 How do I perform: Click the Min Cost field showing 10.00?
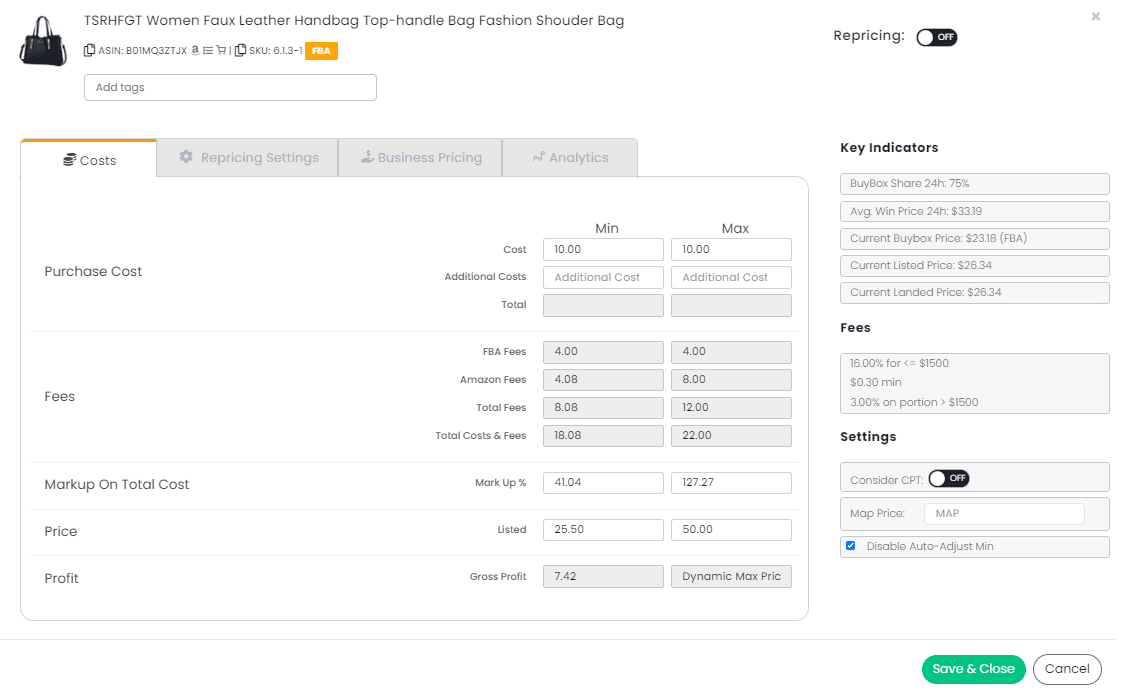click(x=603, y=249)
